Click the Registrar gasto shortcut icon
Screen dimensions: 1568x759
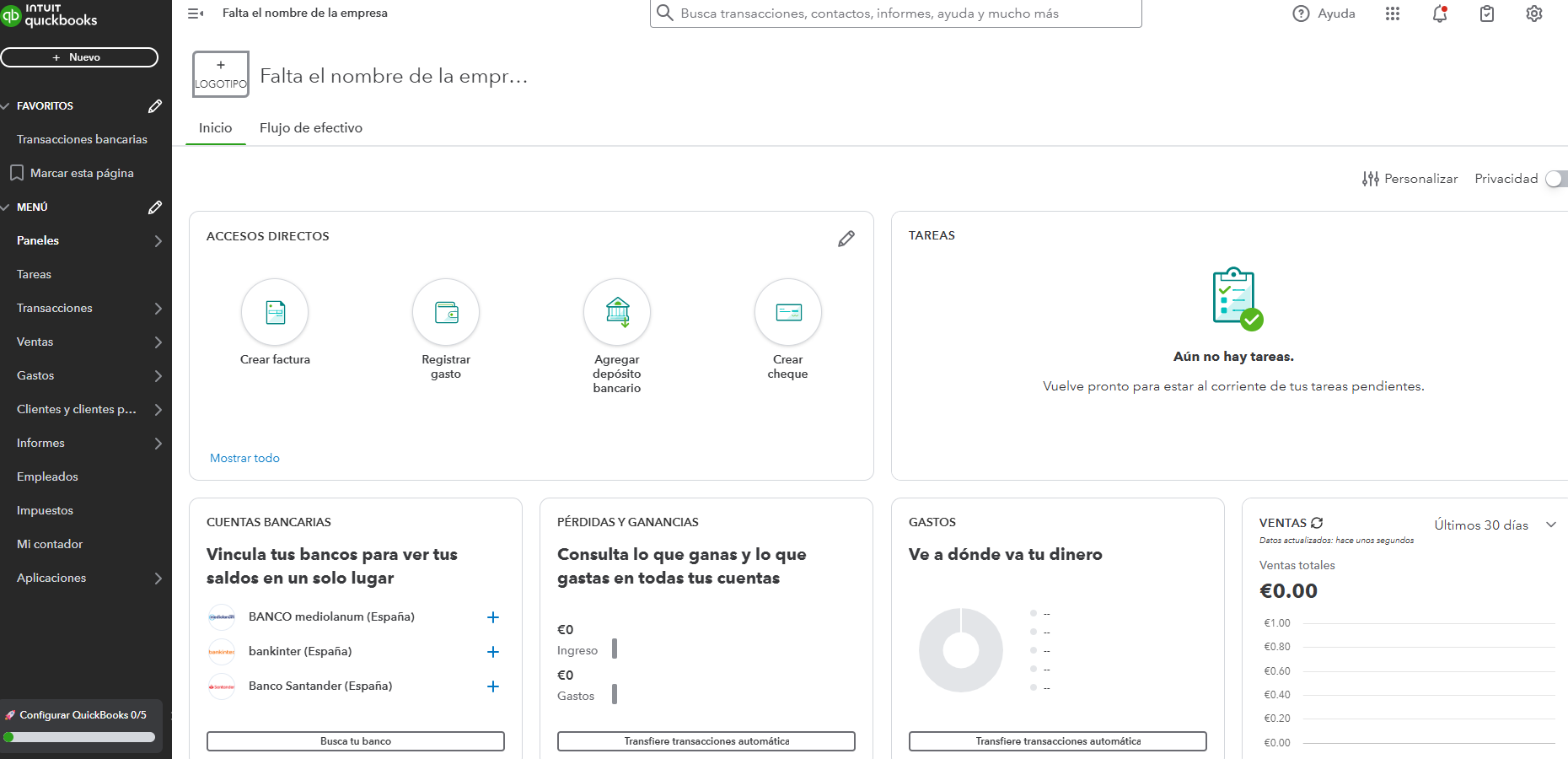click(446, 312)
